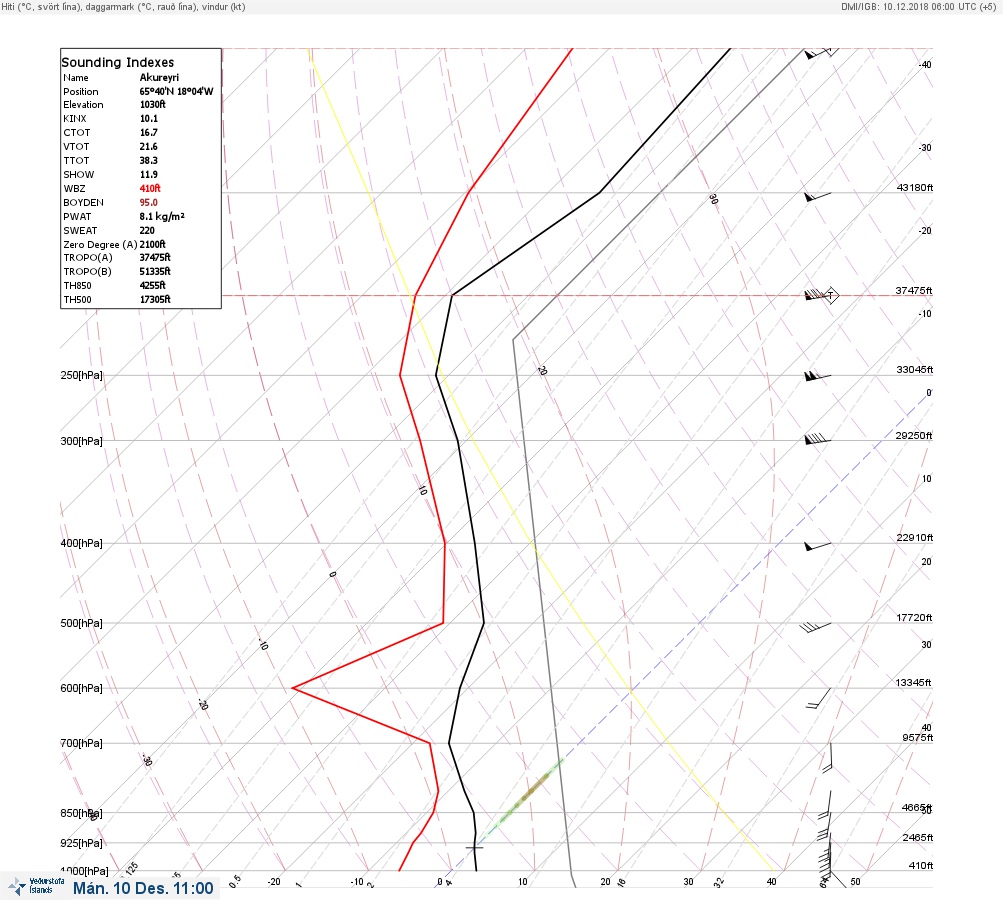This screenshot has width=1003, height=900.
Task: Click the SHOW value 11.9
Action: 148,175
